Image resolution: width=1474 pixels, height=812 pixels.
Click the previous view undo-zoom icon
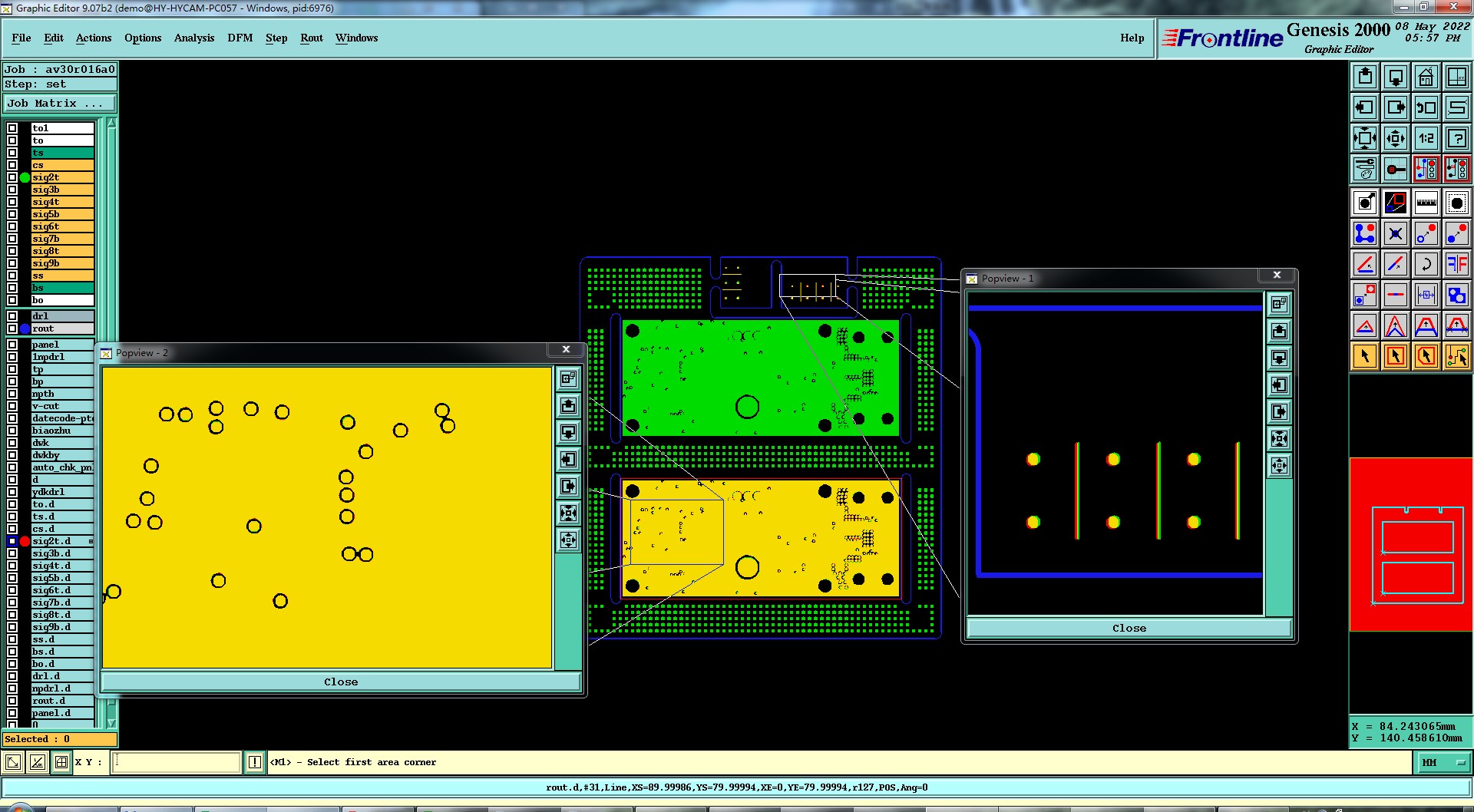click(1426, 107)
